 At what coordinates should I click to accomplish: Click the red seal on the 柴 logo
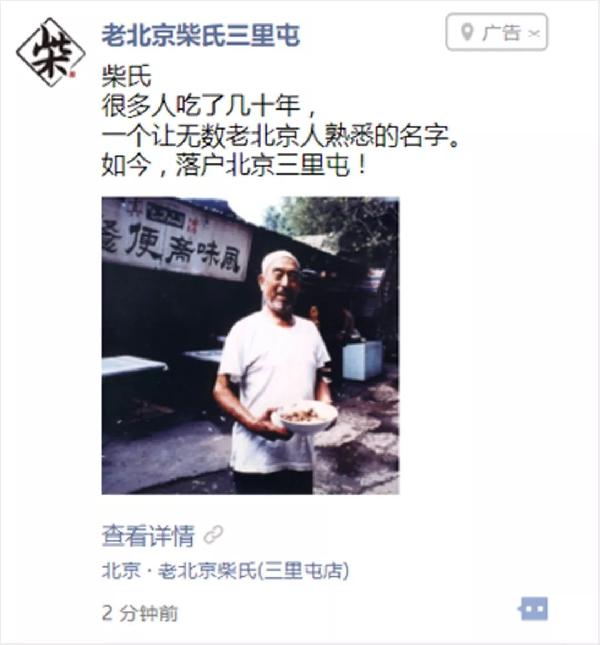pyautogui.click(x=72, y=74)
